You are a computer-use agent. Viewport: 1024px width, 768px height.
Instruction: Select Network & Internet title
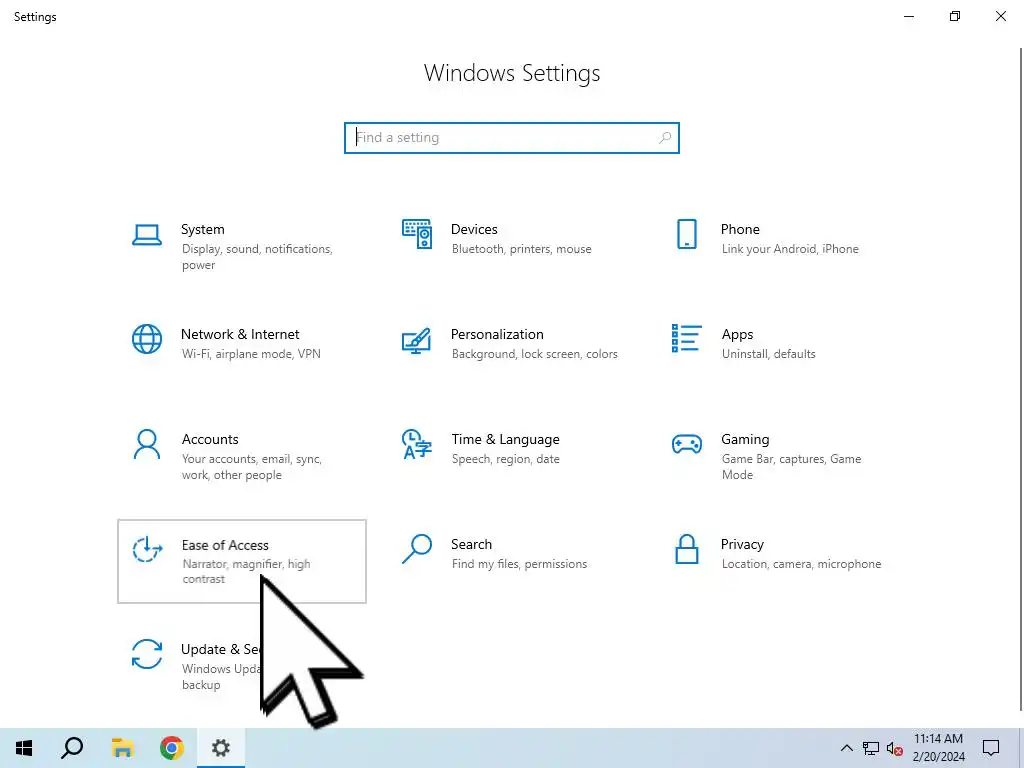click(x=240, y=334)
